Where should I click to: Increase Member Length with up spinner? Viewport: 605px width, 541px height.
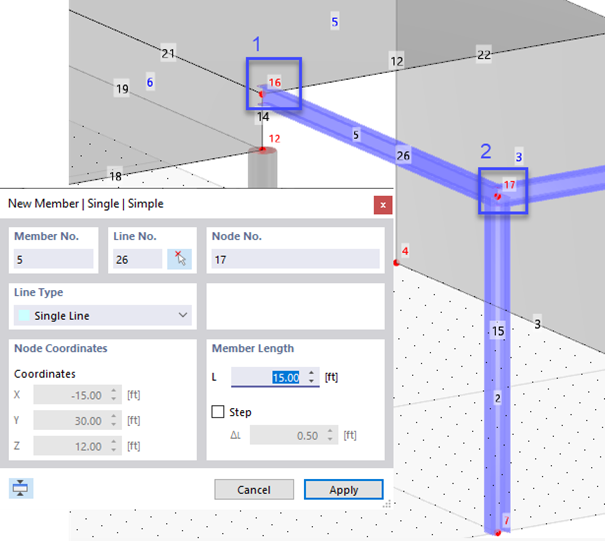click(x=311, y=373)
